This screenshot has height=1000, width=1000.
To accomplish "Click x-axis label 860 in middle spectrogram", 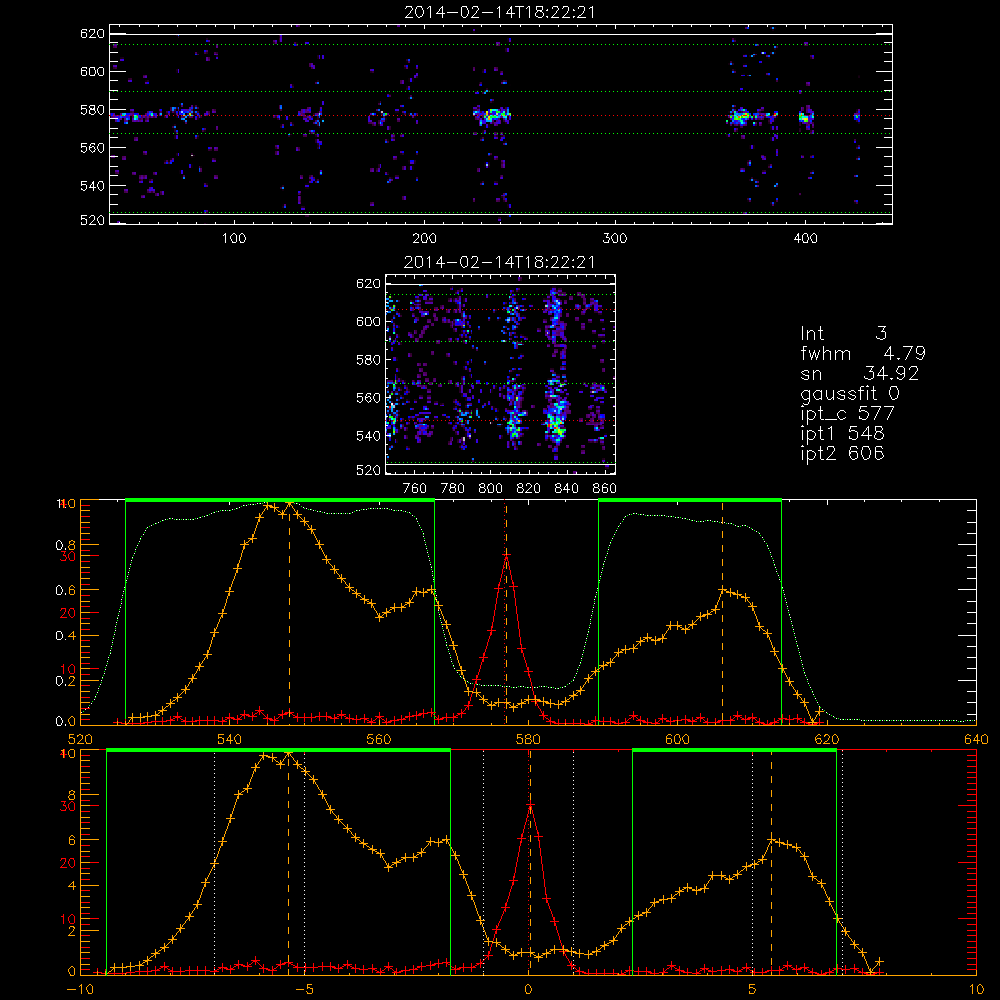I will click(x=604, y=489).
